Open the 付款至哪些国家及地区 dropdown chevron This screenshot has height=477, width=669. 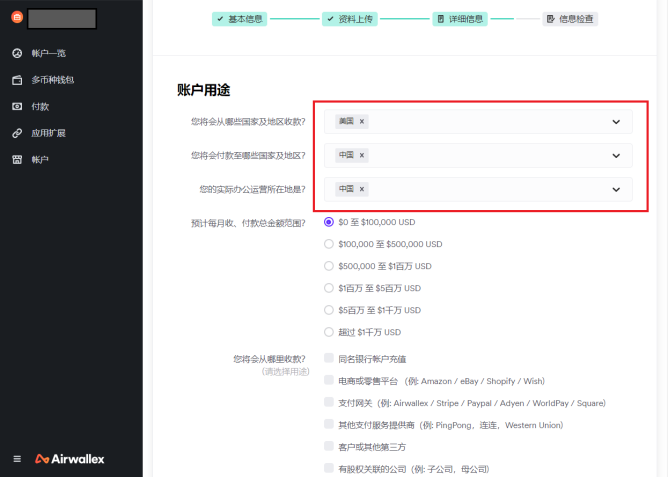pos(616,156)
